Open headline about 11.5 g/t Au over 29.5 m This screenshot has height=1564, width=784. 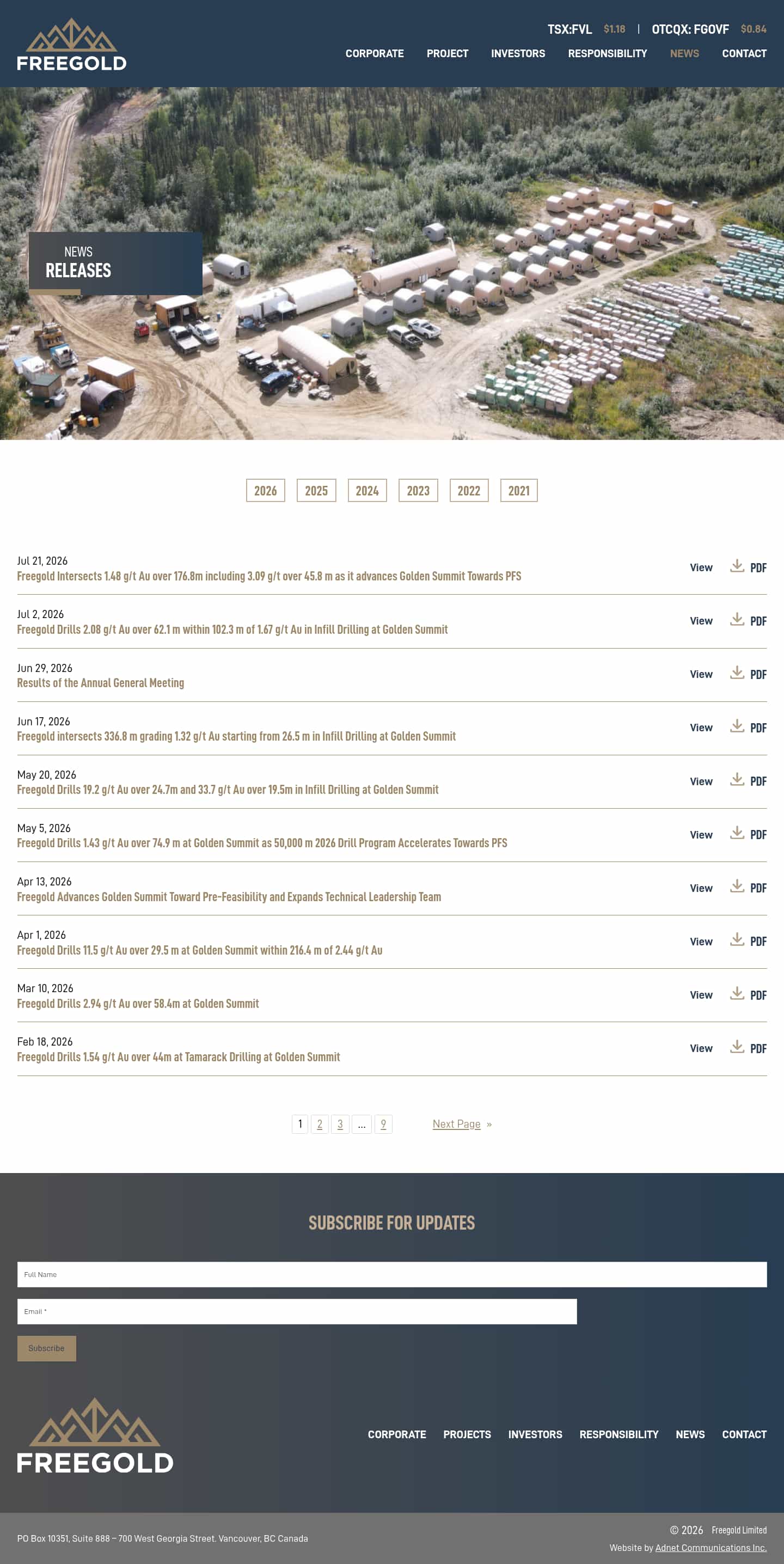tap(200, 950)
